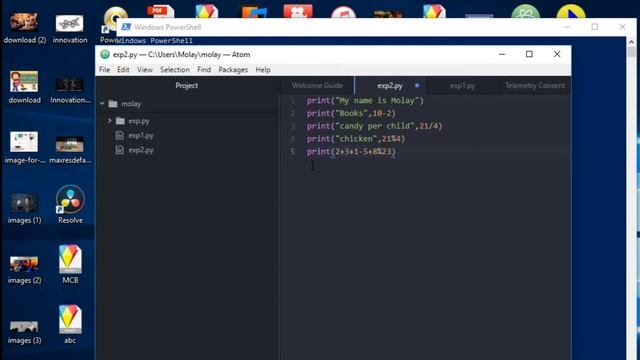
Task: Open the download desktop image
Action: [24, 87]
